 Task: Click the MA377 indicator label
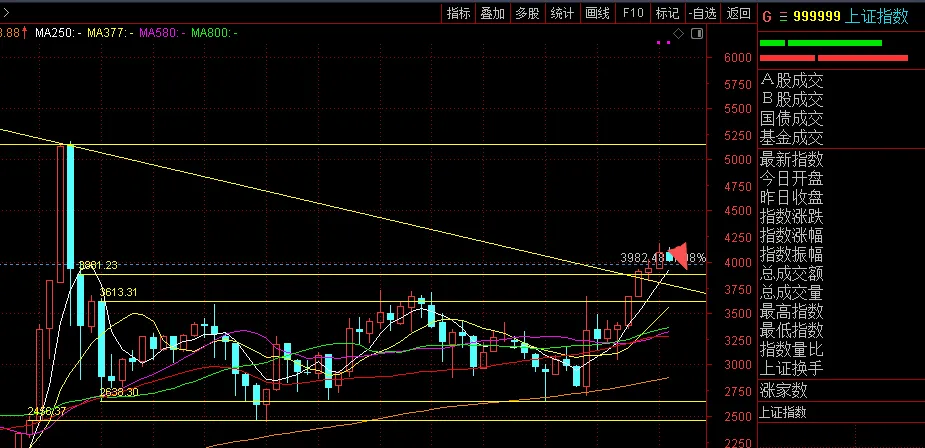pyautogui.click(x=110, y=33)
